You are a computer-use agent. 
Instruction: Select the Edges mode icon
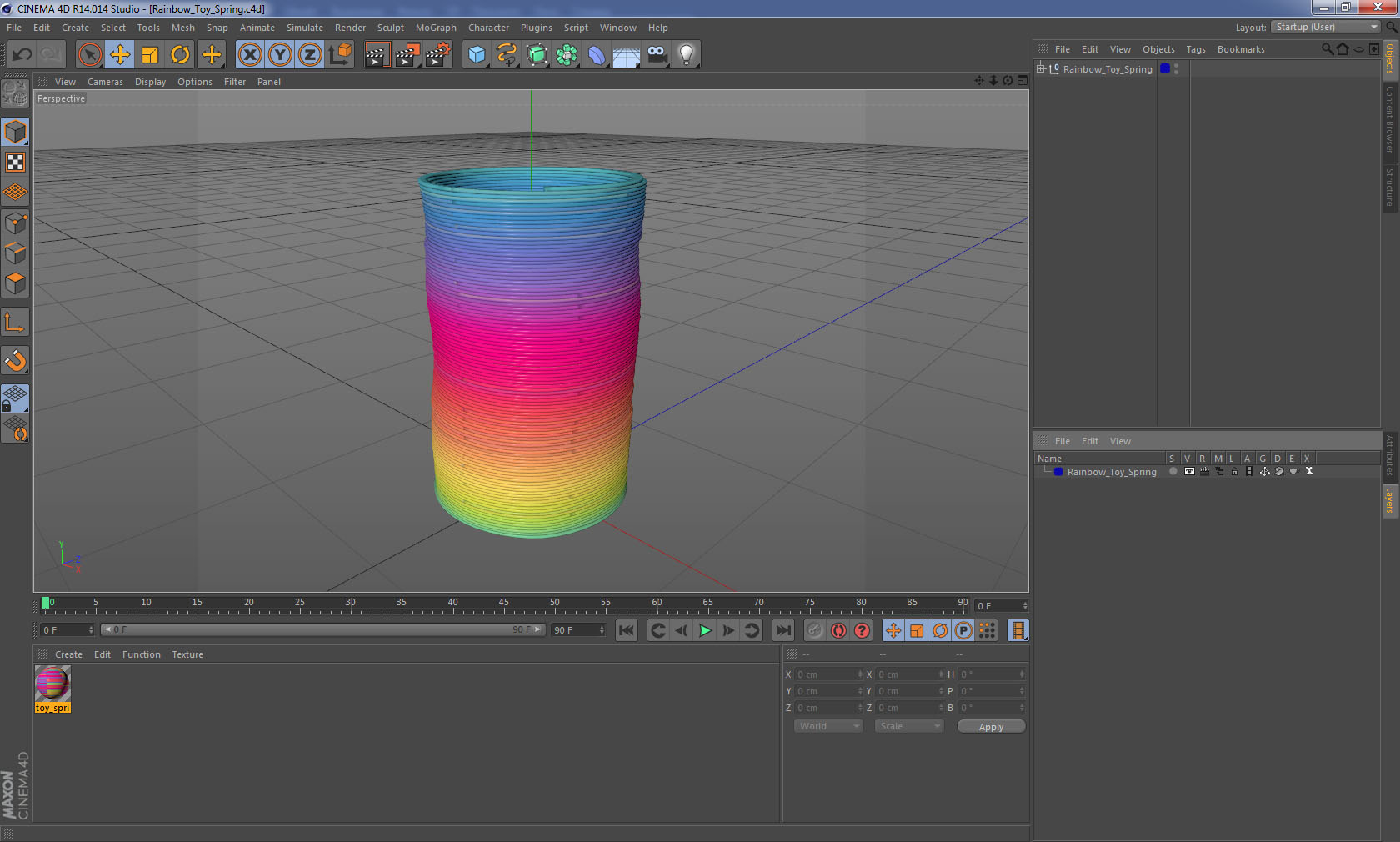pyautogui.click(x=15, y=253)
